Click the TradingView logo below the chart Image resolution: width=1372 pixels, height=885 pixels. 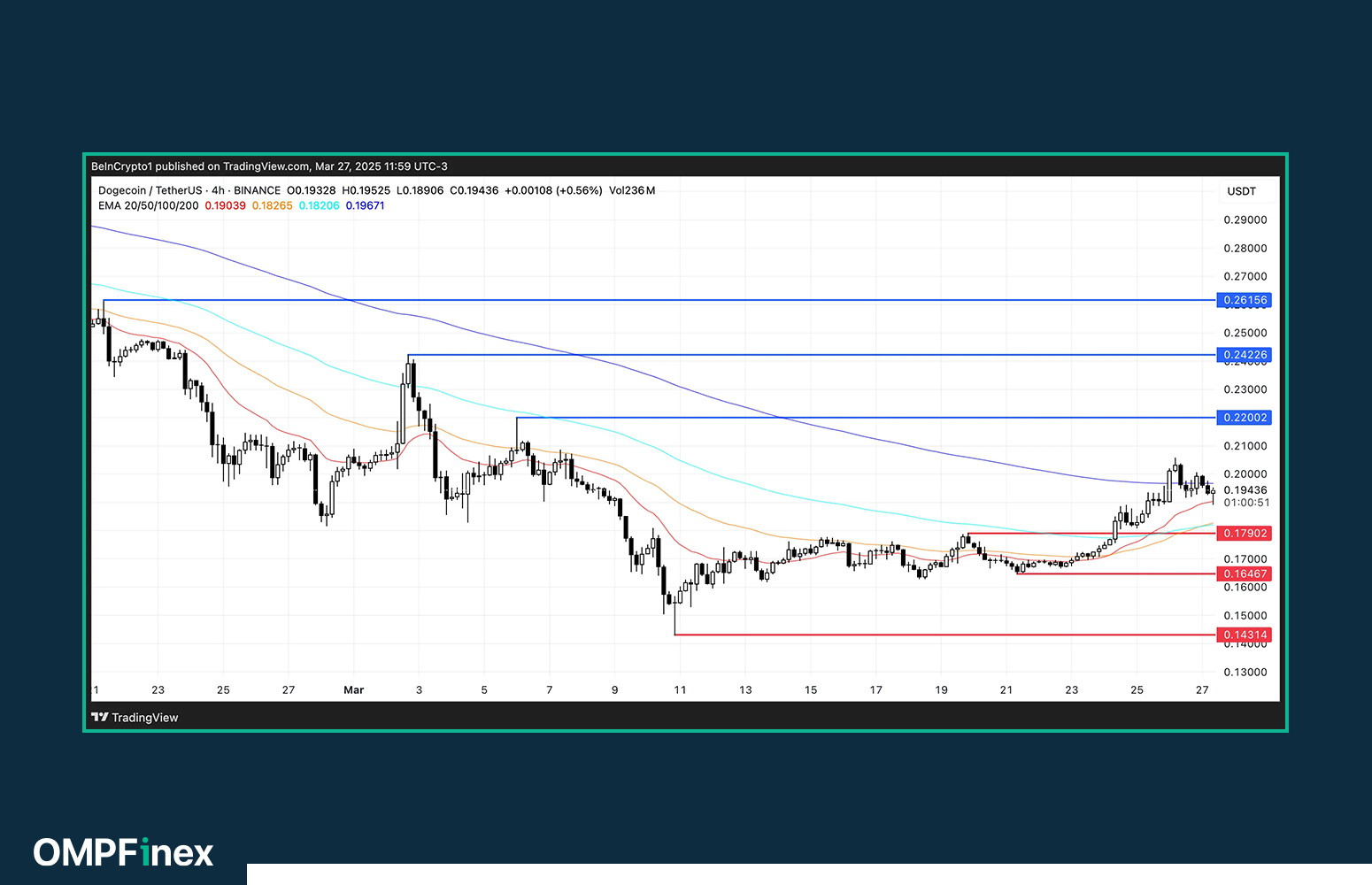[x=135, y=718]
